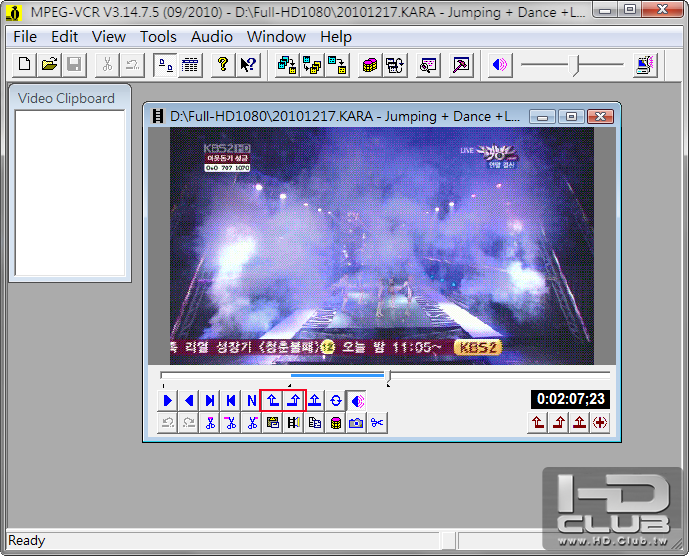
Task: Click the main toolbar Undo icon
Action: (132, 65)
